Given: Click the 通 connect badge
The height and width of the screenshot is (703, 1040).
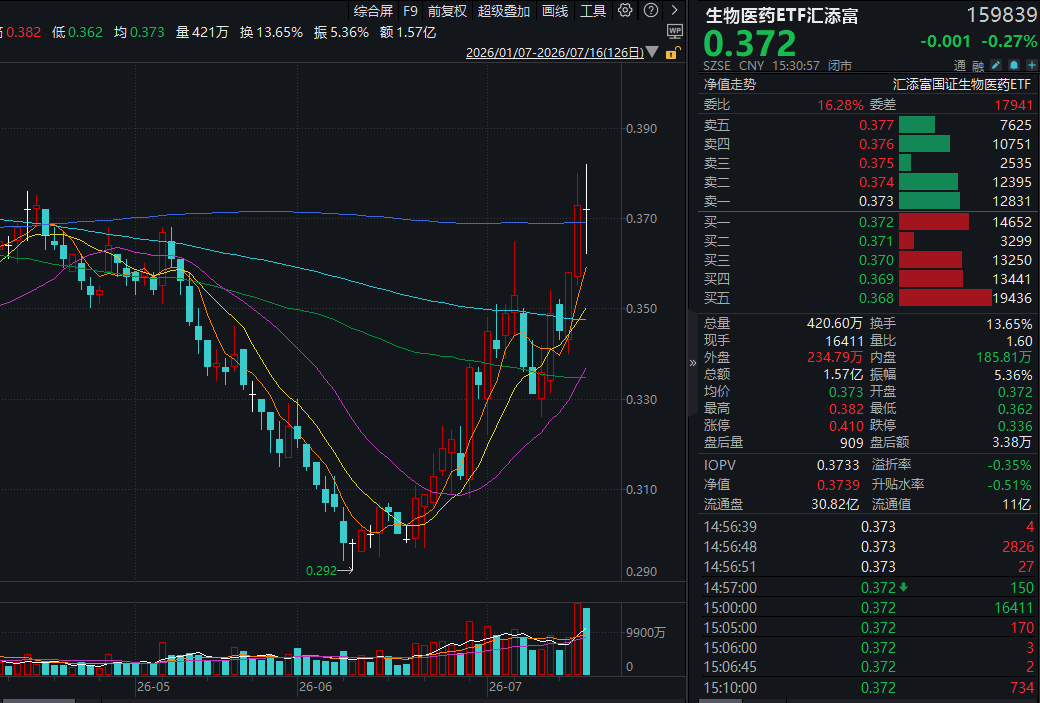Looking at the screenshot, I should [960, 66].
